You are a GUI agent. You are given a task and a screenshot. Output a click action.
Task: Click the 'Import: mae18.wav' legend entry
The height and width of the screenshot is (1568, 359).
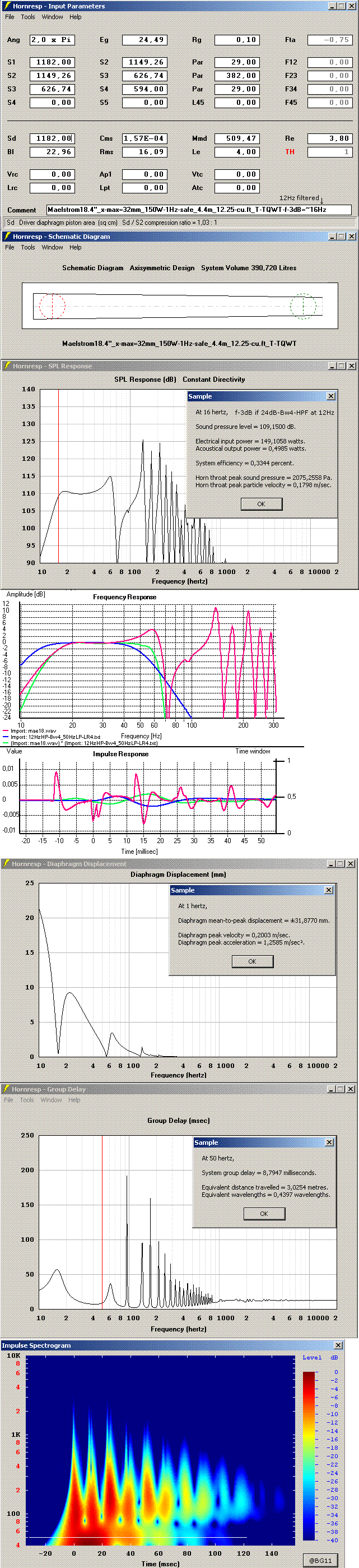33,731
